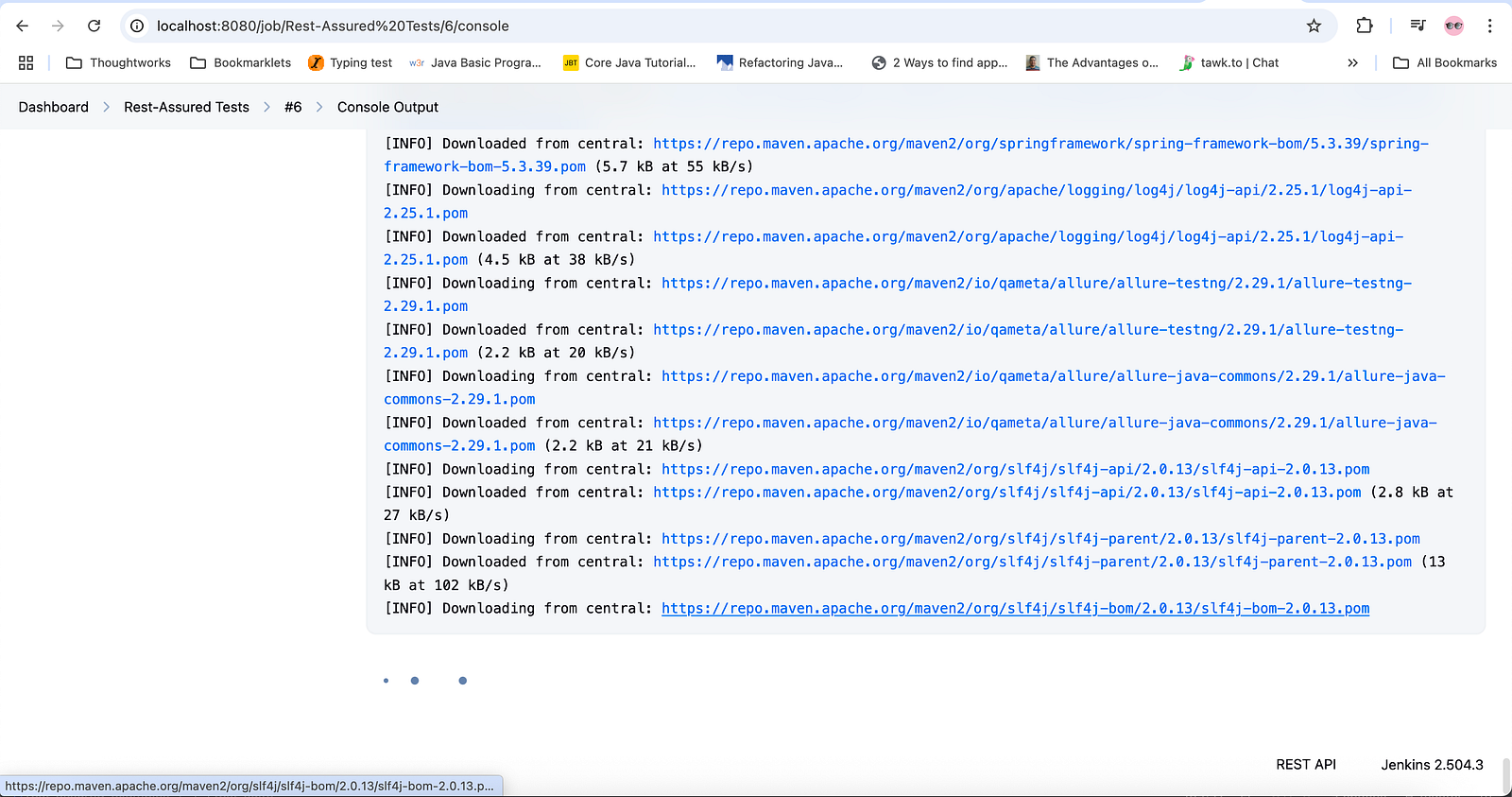
Task: Expand chevron after Dashboard breadcrumb
Action: point(106,107)
